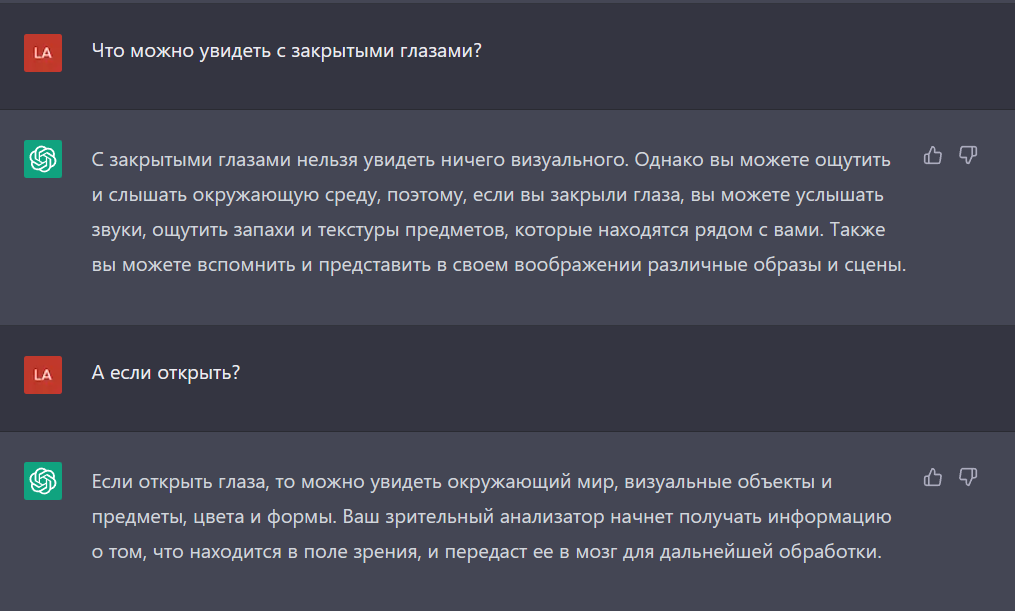Click the green assistant icon in the lower message
This screenshot has width=1015, height=611.
click(x=42, y=480)
